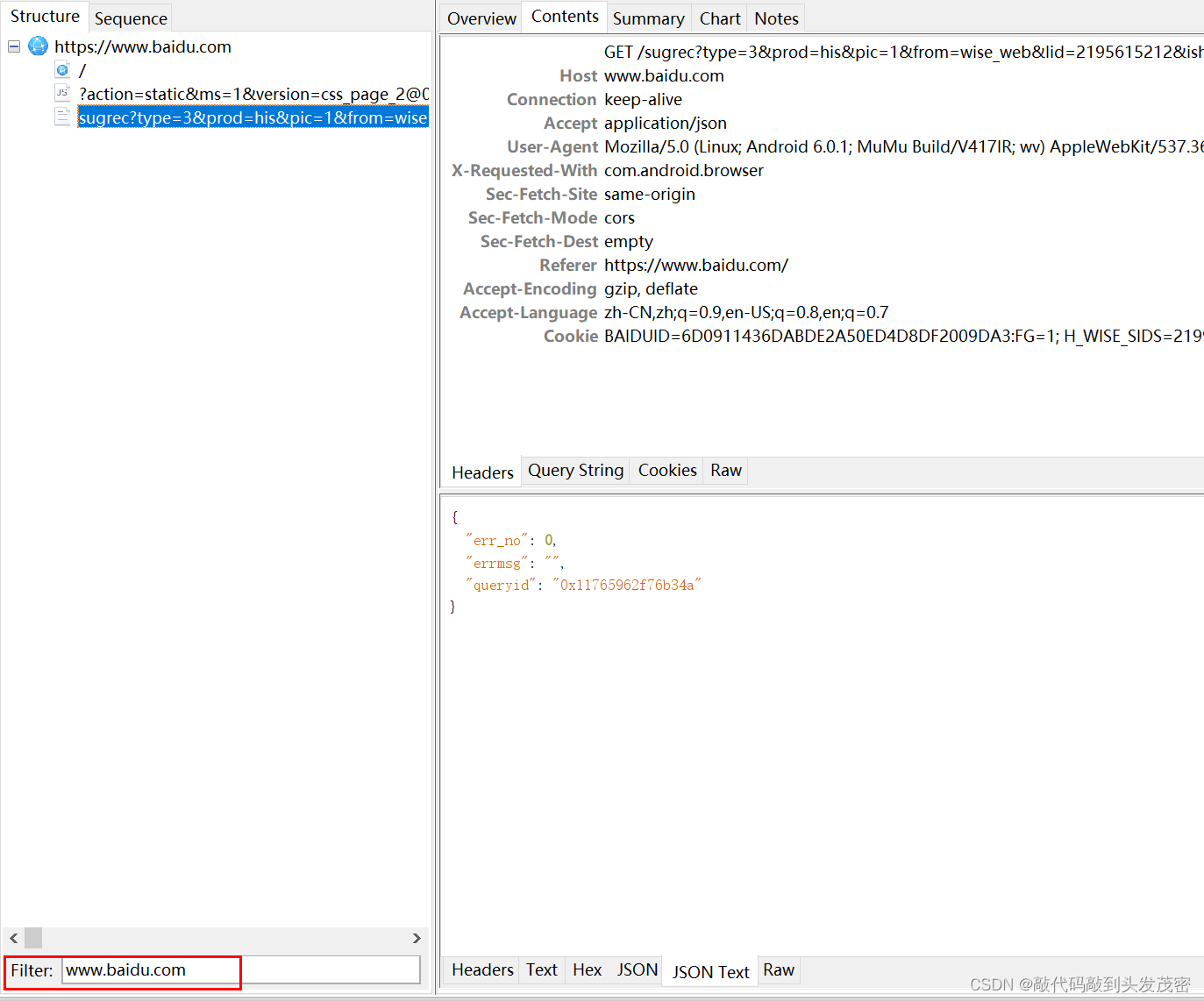
Task: Click the Cookie BAIDUID value
Action: pos(903,336)
